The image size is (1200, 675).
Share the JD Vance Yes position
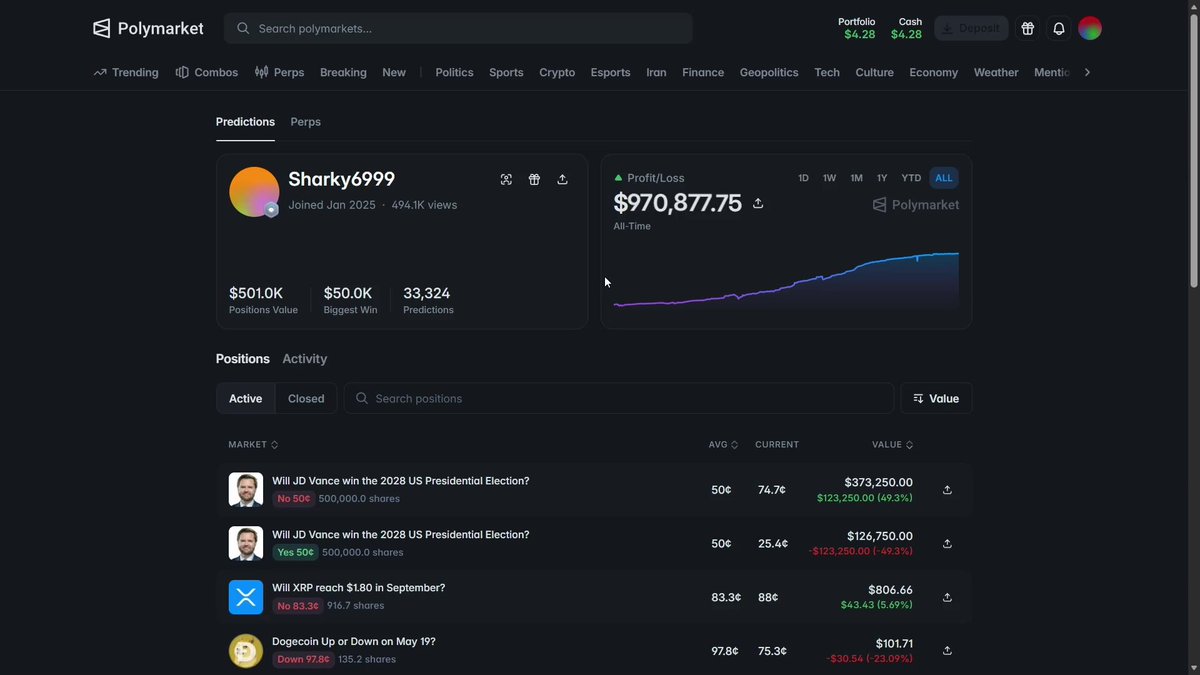coord(947,544)
